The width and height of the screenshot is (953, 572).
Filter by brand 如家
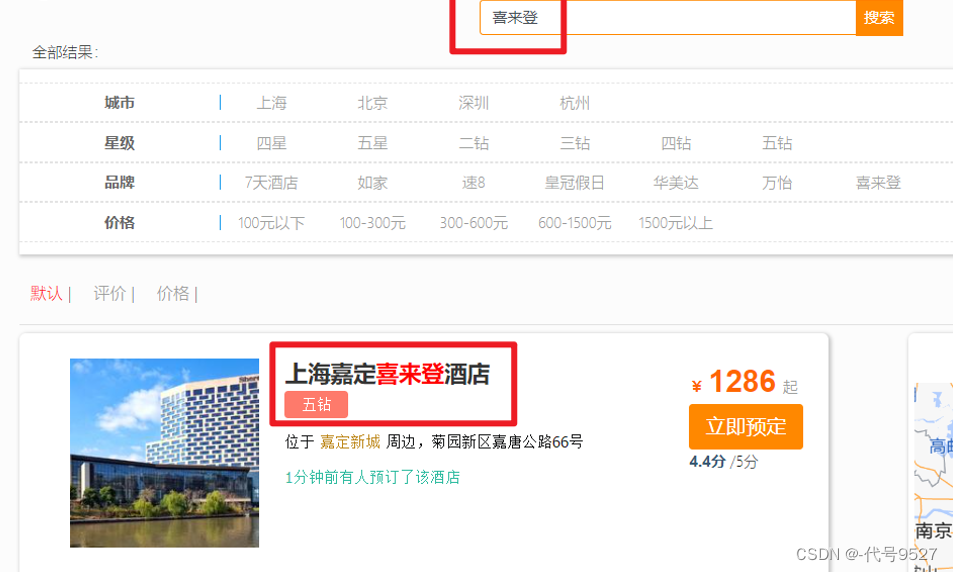[x=373, y=183]
